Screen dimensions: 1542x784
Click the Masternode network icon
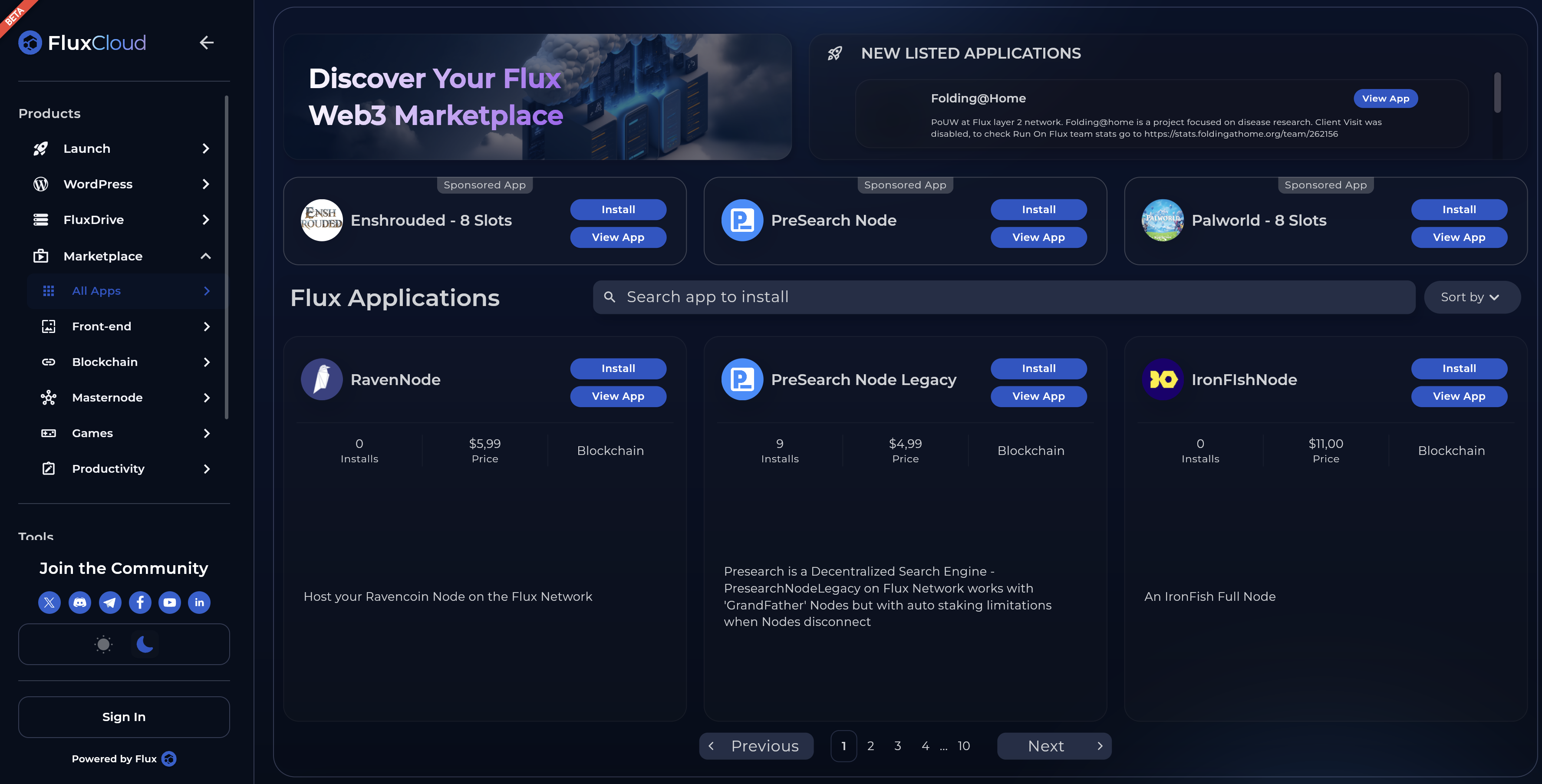pos(49,397)
